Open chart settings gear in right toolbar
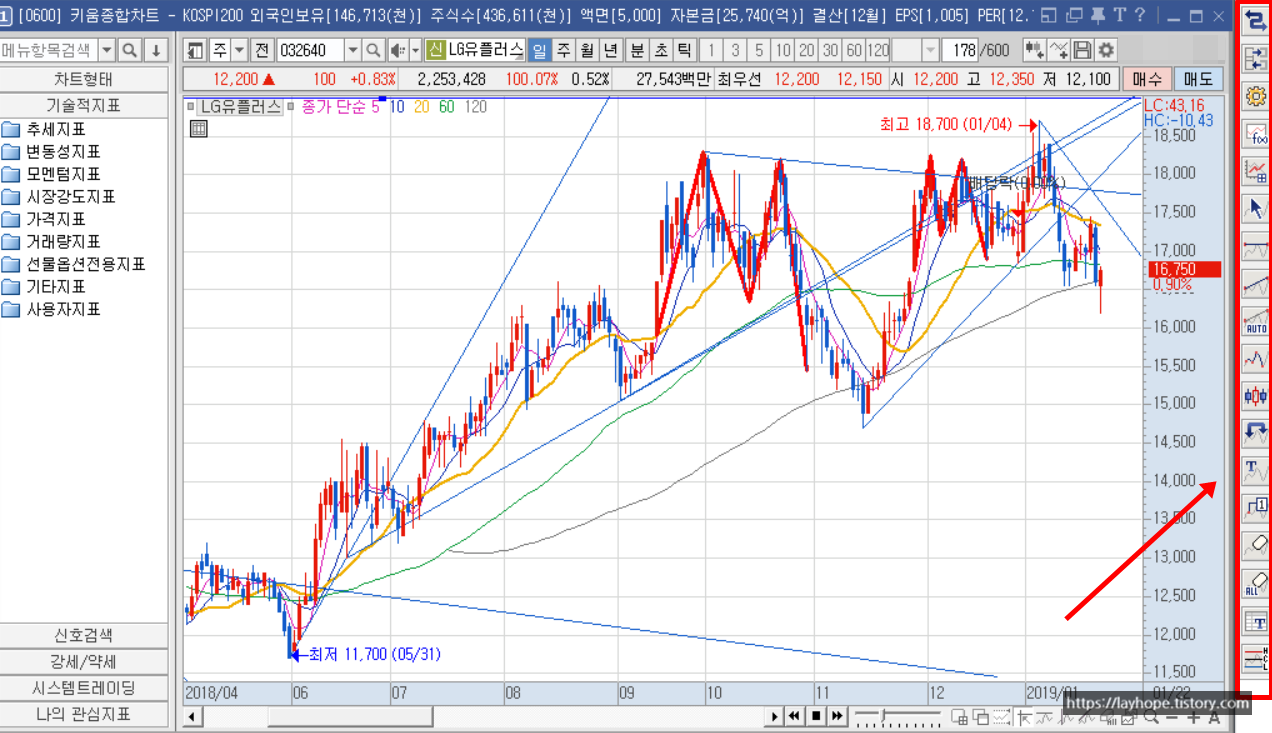1272x733 pixels. [x=1255, y=96]
